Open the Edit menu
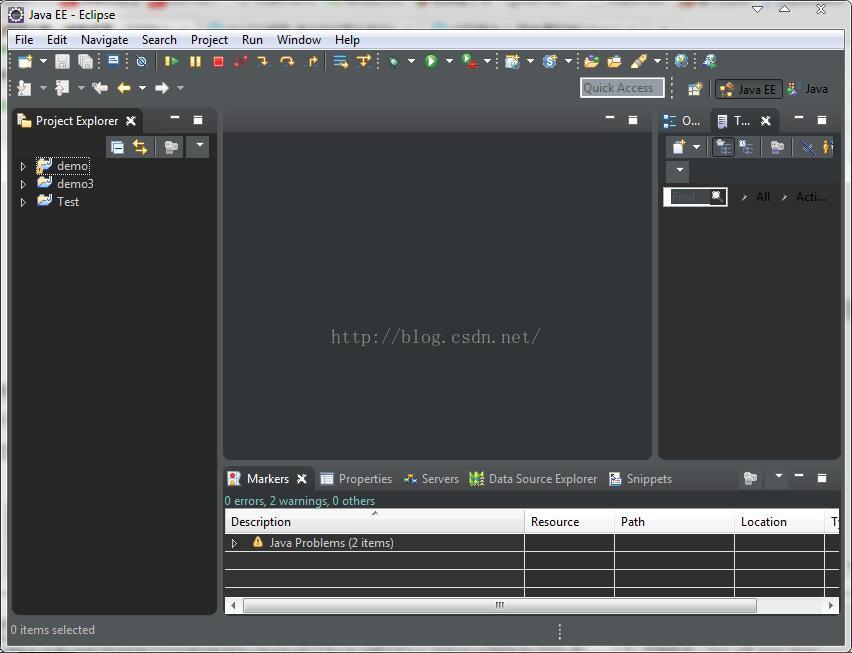This screenshot has height=653, width=852. pos(57,40)
